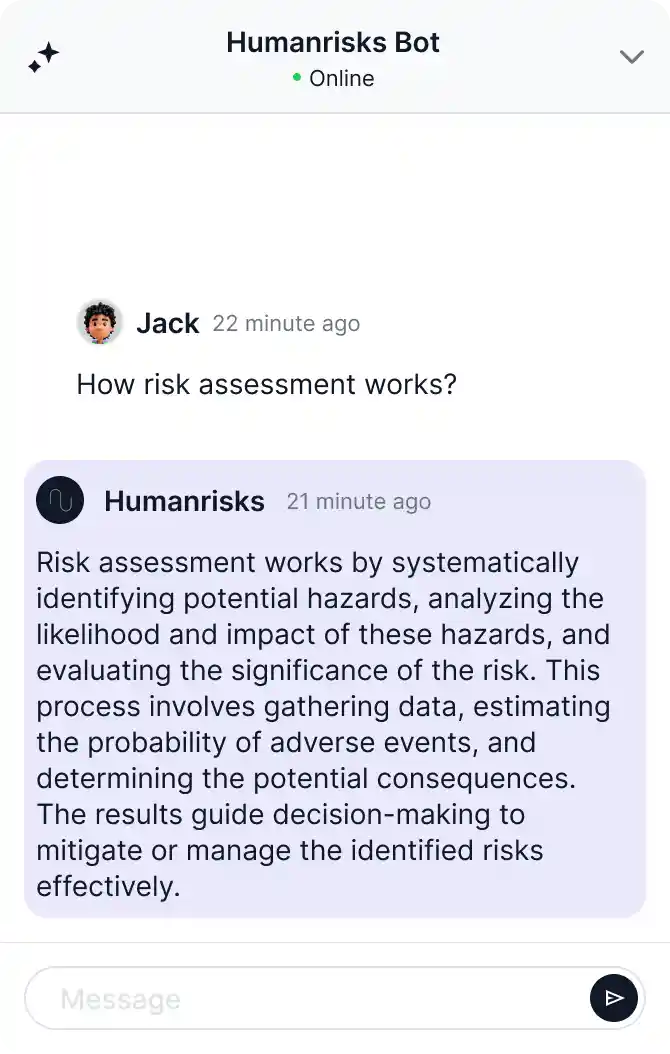Image resolution: width=670 pixels, height=1054 pixels.
Task: Click the Humanrisks sender name
Action: [x=184, y=500]
